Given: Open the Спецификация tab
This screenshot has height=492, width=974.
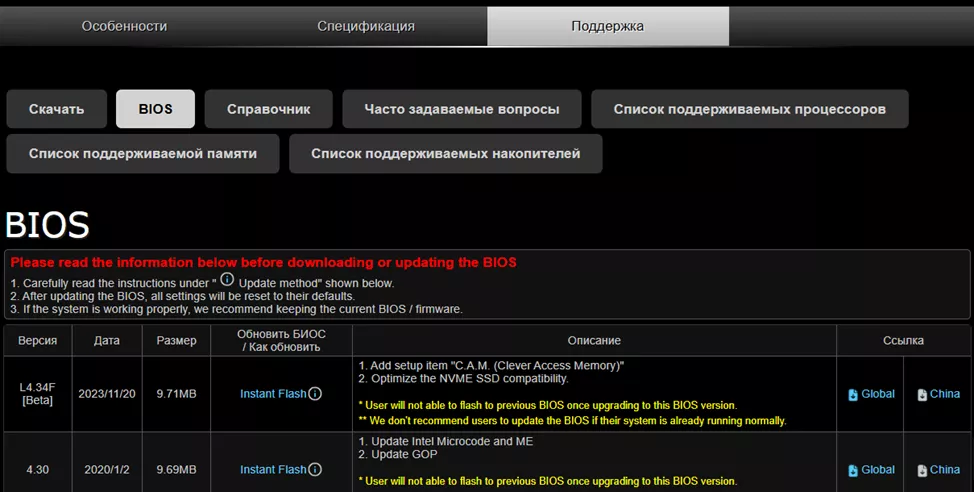Looking at the screenshot, I should (366, 26).
